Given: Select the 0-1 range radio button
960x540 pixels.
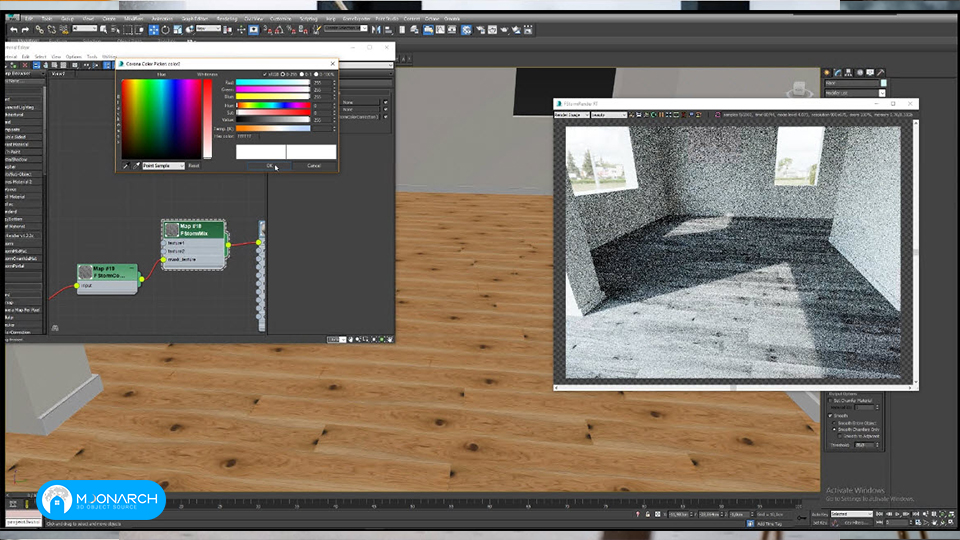Looking at the screenshot, I should (302, 74).
